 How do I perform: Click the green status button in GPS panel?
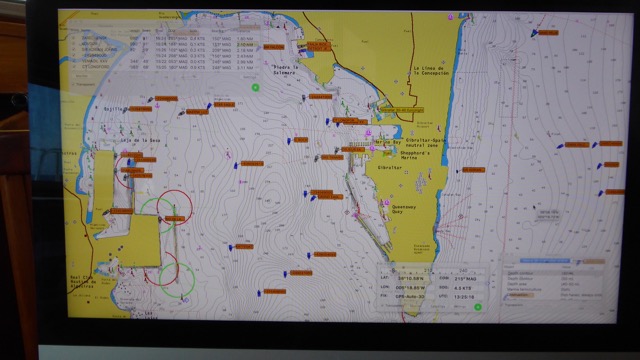click(x=478, y=307)
